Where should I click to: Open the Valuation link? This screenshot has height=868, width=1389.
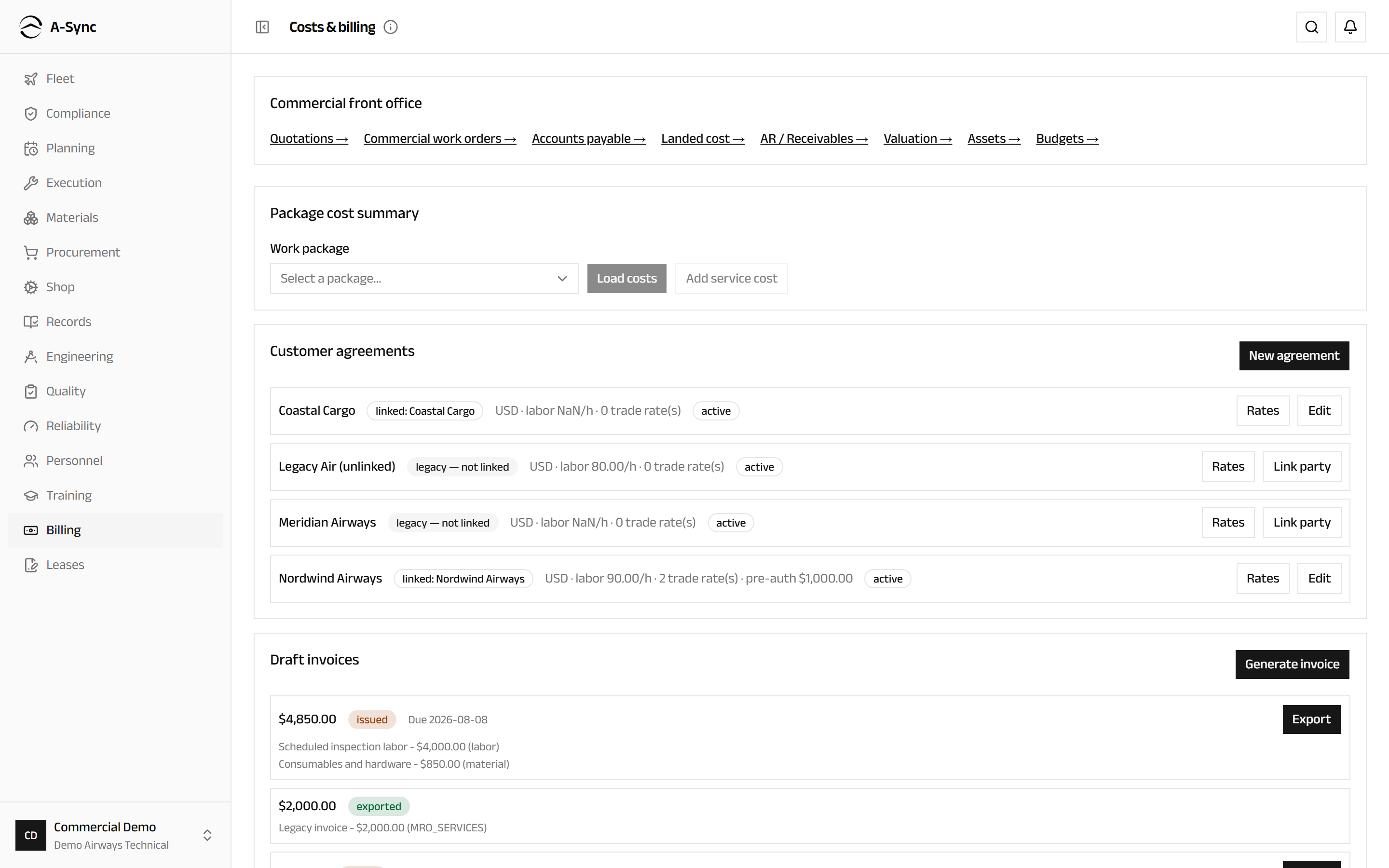click(x=917, y=138)
